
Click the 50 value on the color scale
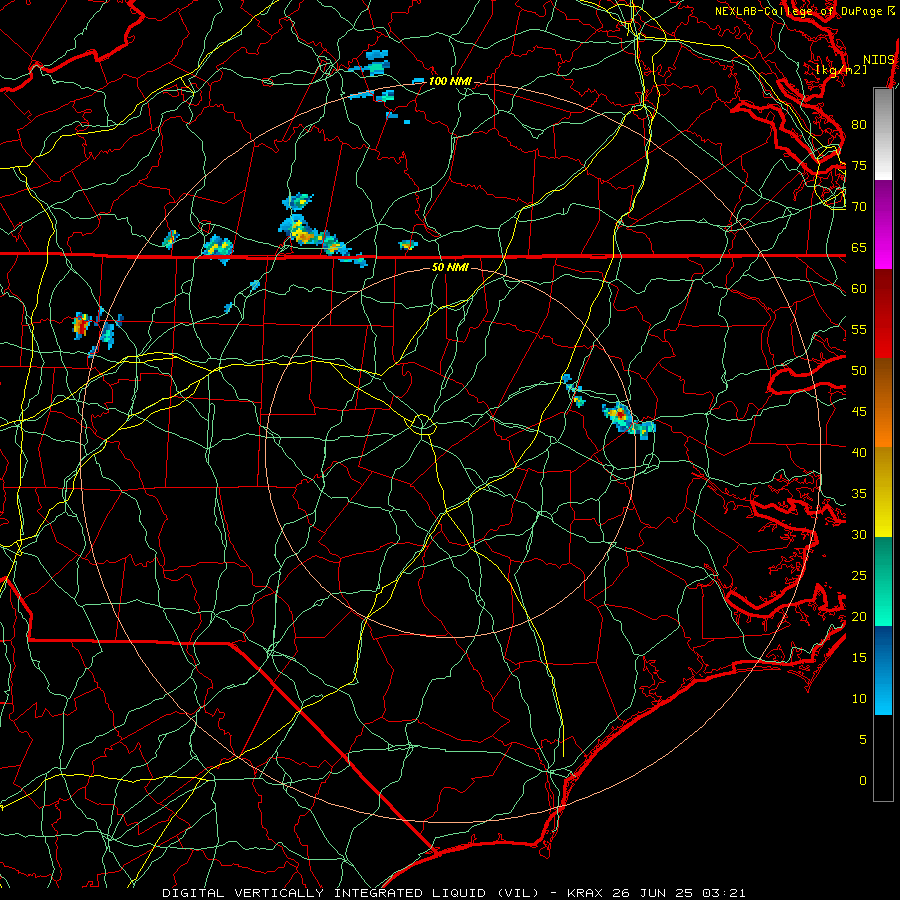tap(859, 370)
